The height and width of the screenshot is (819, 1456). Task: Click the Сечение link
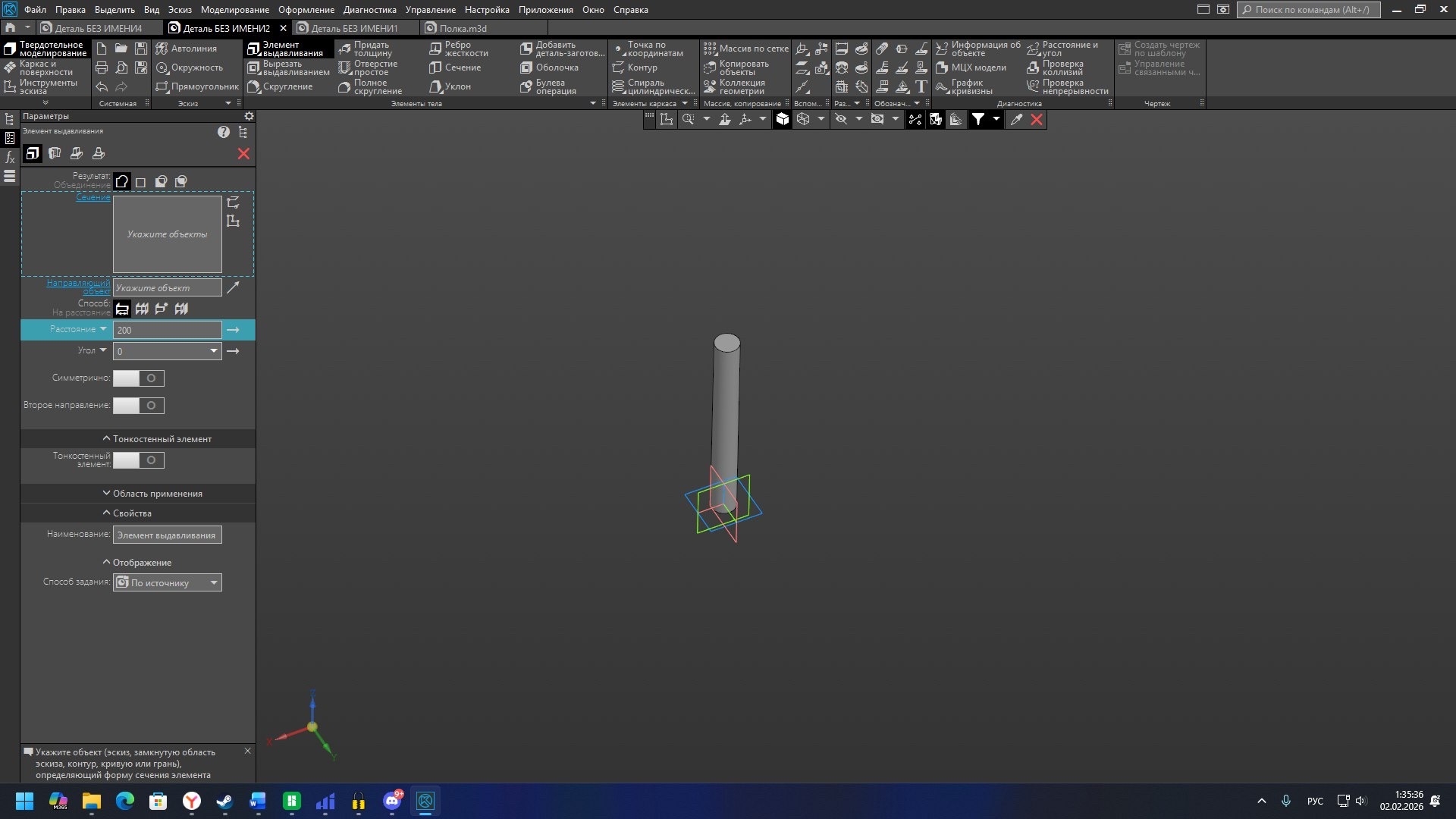(93, 197)
